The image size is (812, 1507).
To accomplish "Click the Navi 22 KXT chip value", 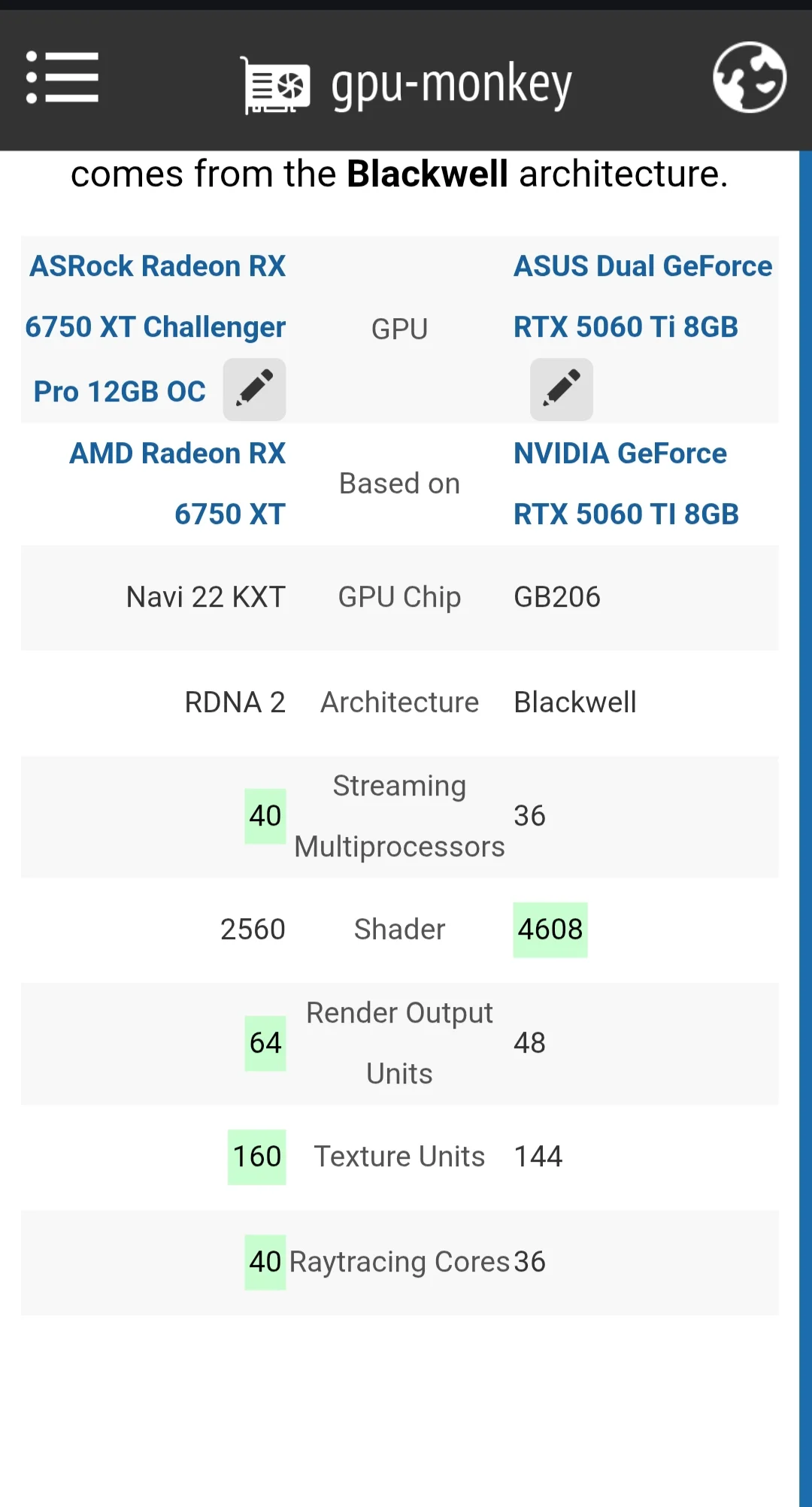I will 205,597.
